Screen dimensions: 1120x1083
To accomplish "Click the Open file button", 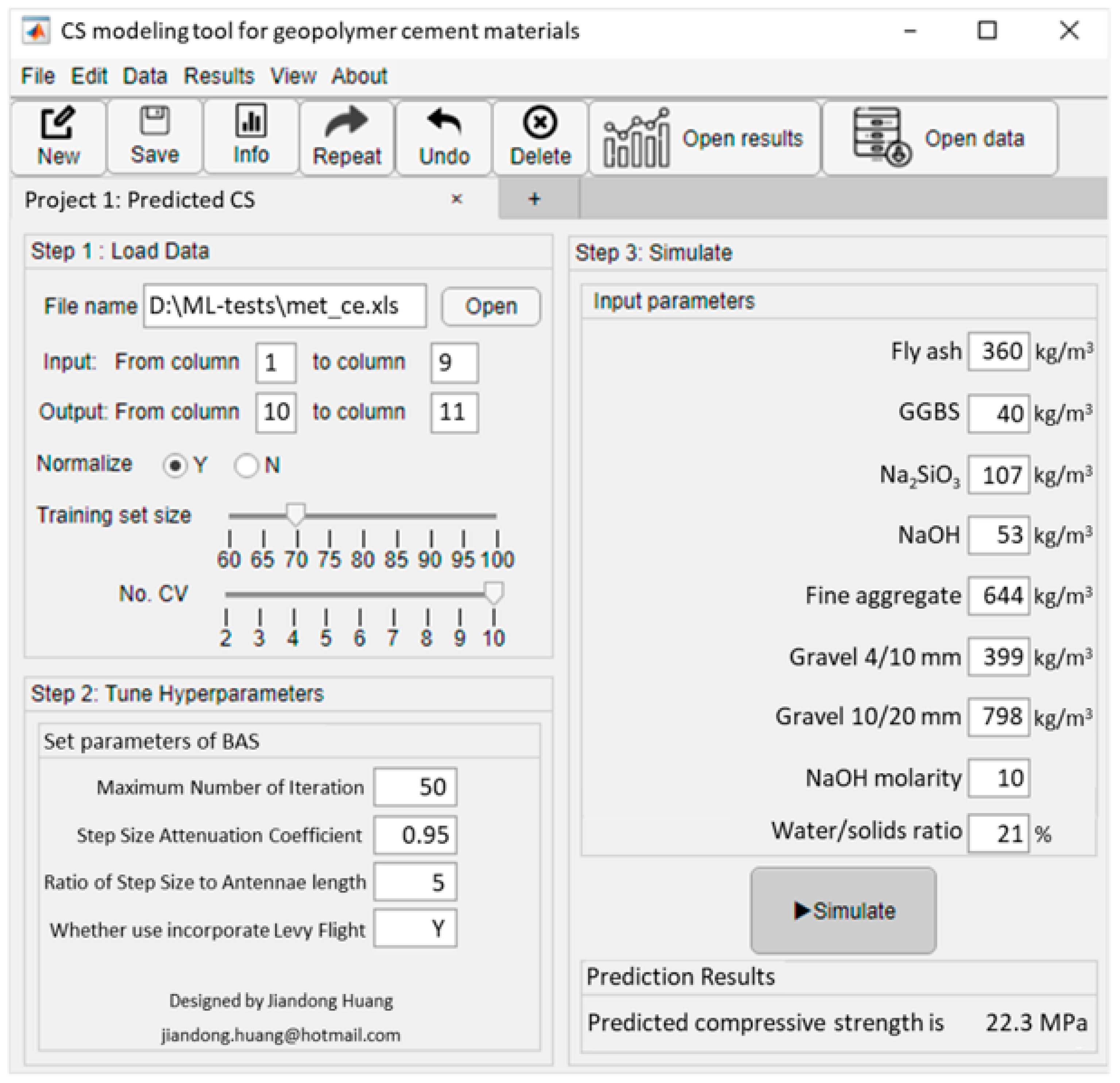I will click(491, 307).
